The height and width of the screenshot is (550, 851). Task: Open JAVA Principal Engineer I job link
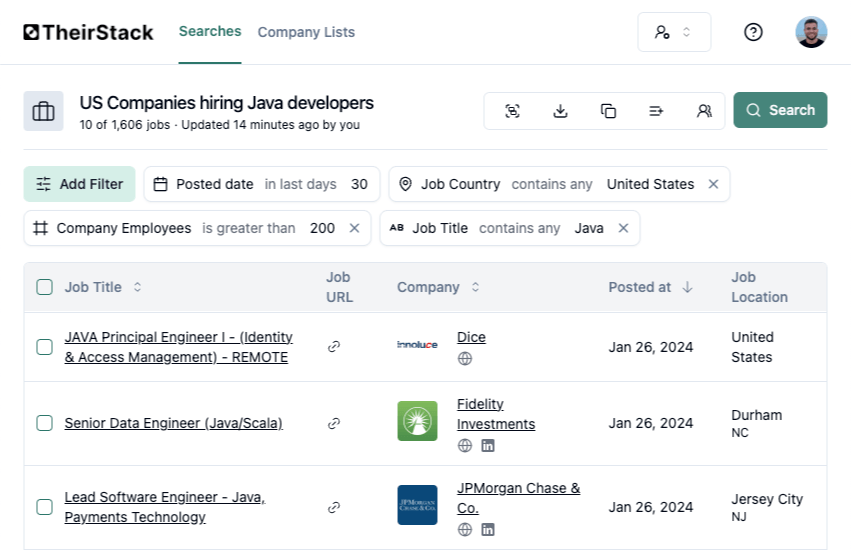point(179,347)
